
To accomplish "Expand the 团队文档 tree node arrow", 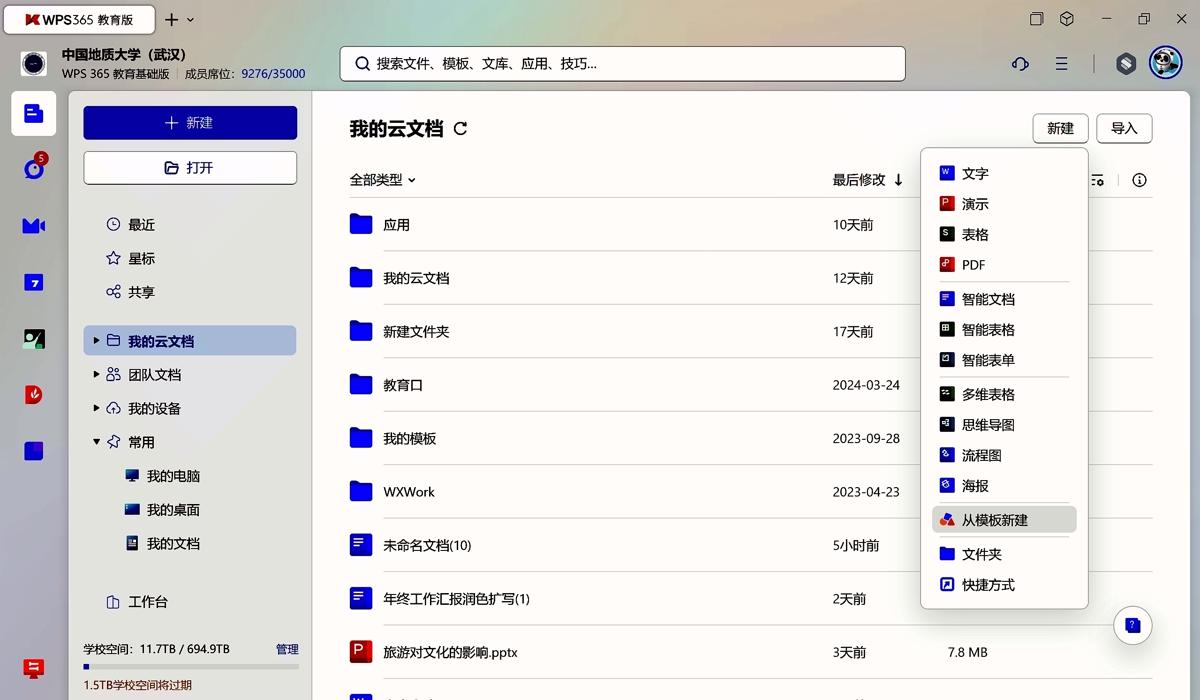I will point(96,375).
